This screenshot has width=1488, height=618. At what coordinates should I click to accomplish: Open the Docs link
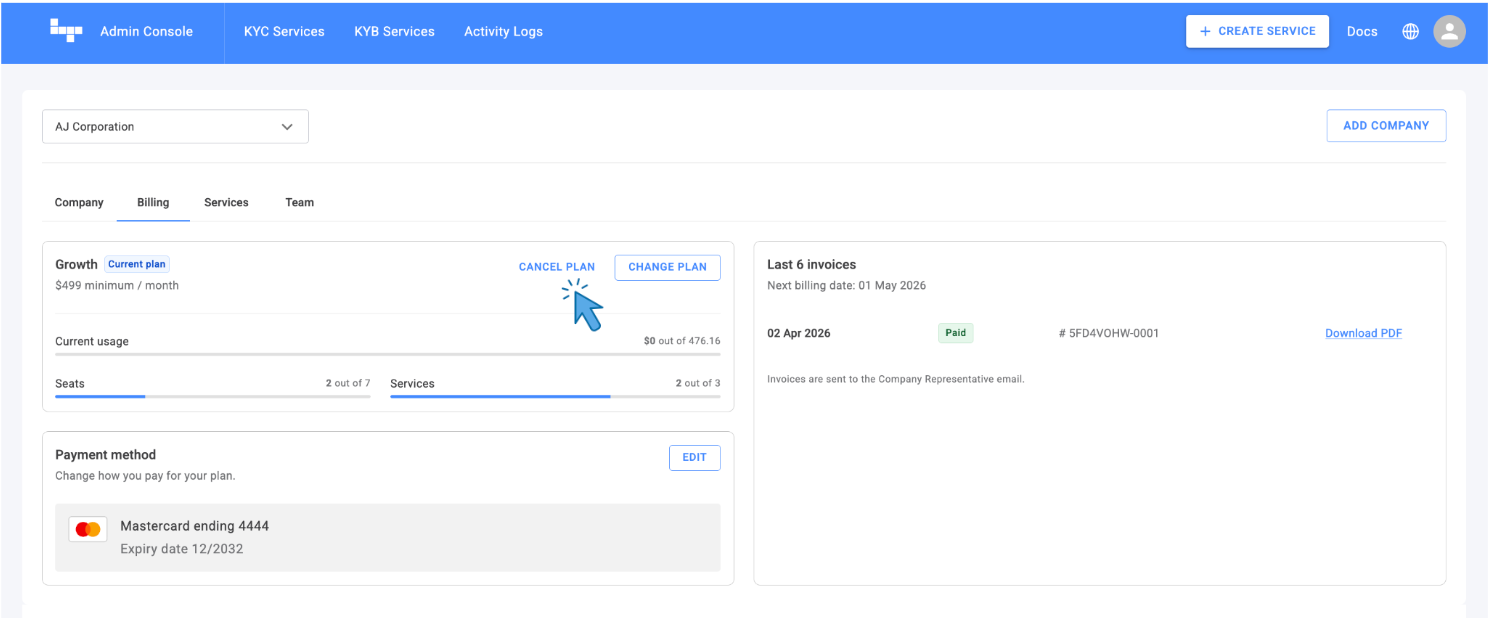pyautogui.click(x=1361, y=31)
